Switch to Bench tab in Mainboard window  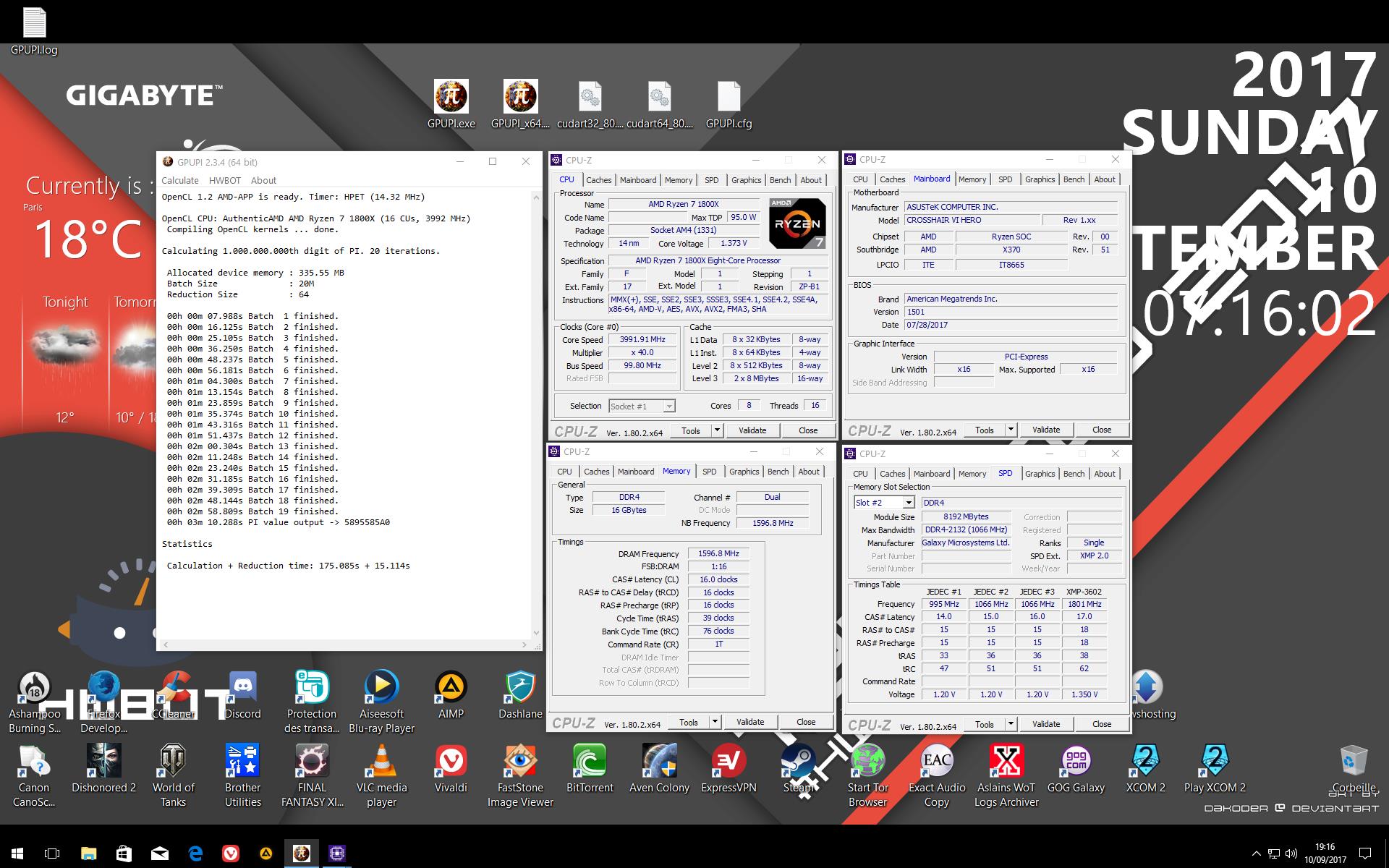[1074, 179]
